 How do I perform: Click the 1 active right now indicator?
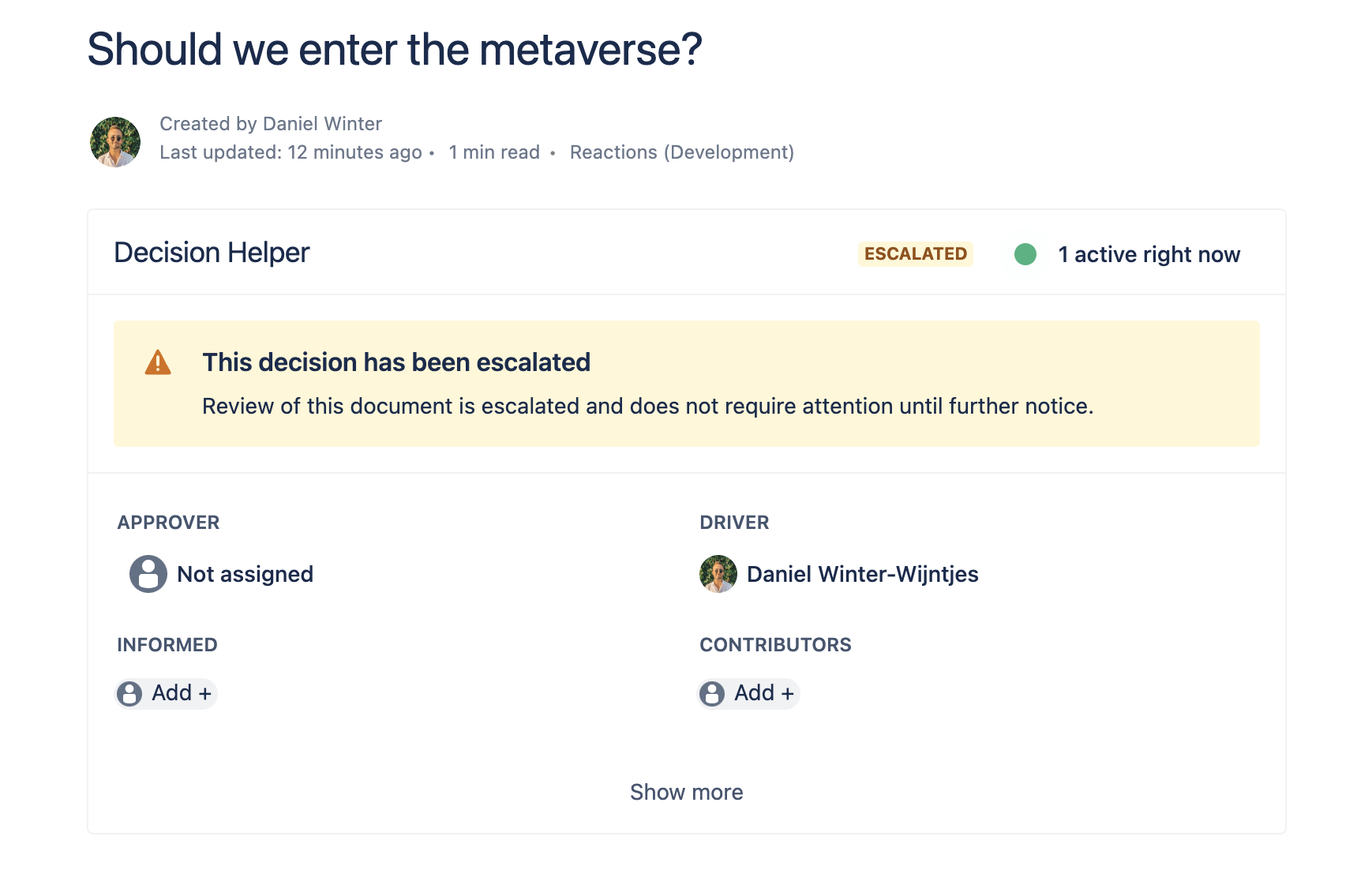[1149, 254]
